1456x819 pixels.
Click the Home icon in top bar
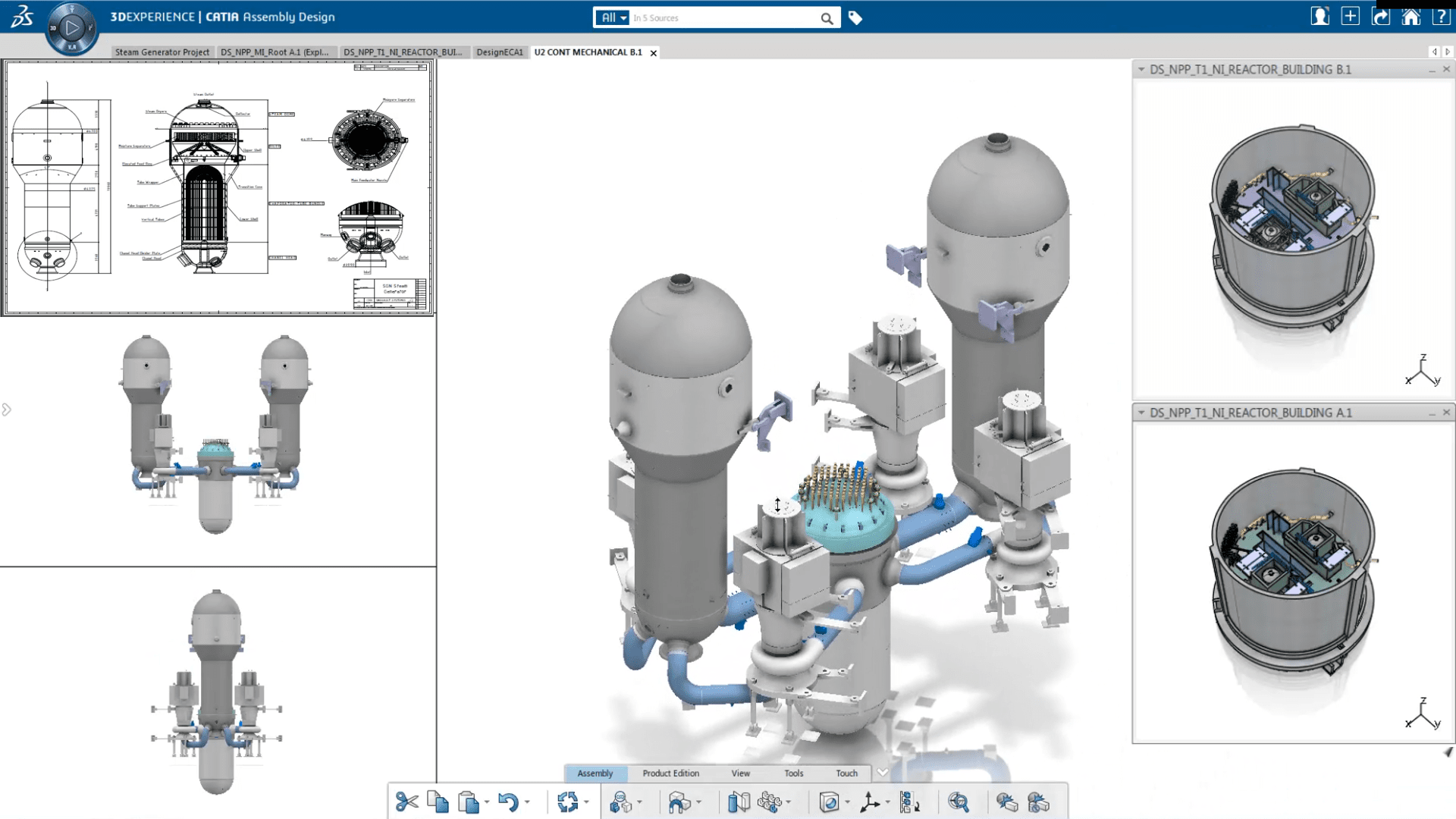click(1410, 17)
